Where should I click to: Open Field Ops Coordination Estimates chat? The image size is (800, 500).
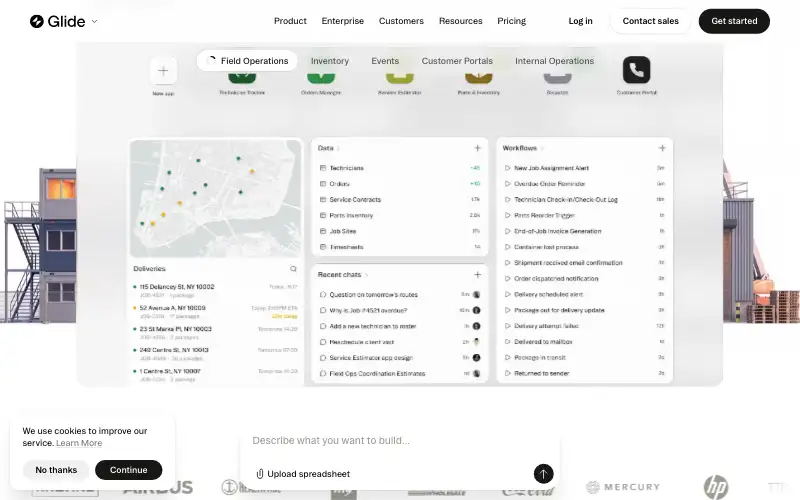pyautogui.click(x=399, y=373)
